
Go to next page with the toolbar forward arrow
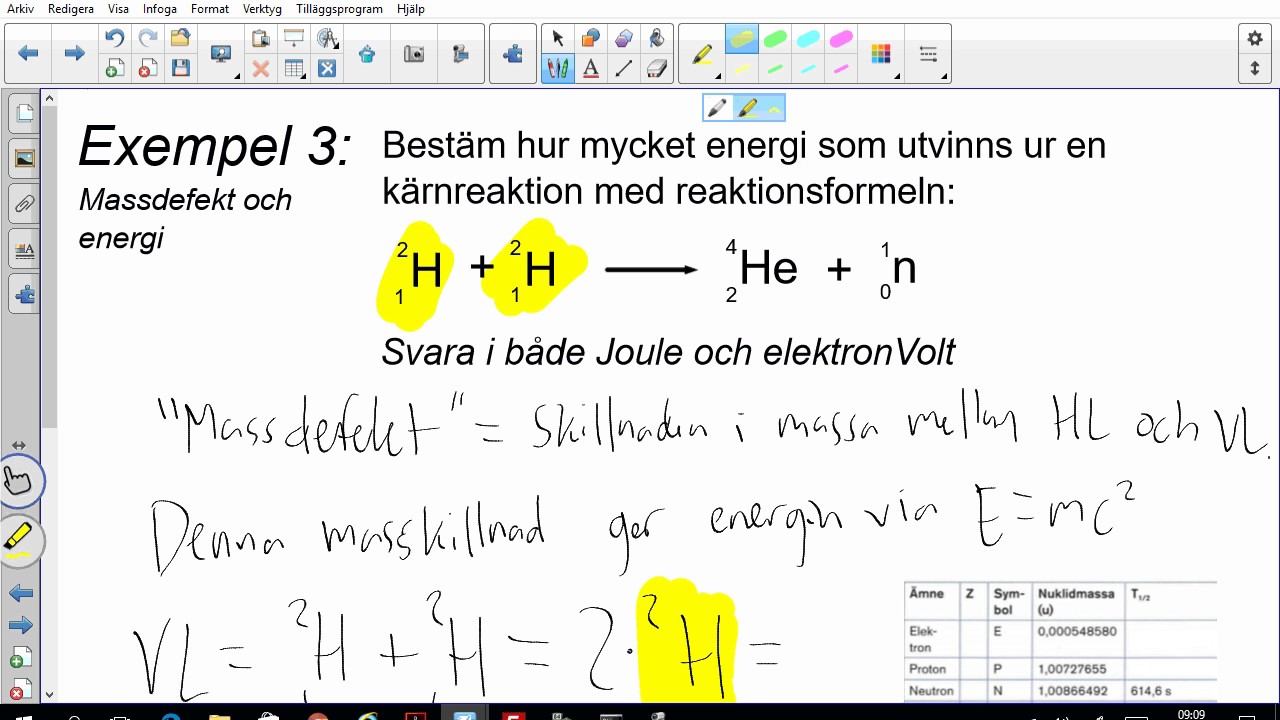click(75, 54)
